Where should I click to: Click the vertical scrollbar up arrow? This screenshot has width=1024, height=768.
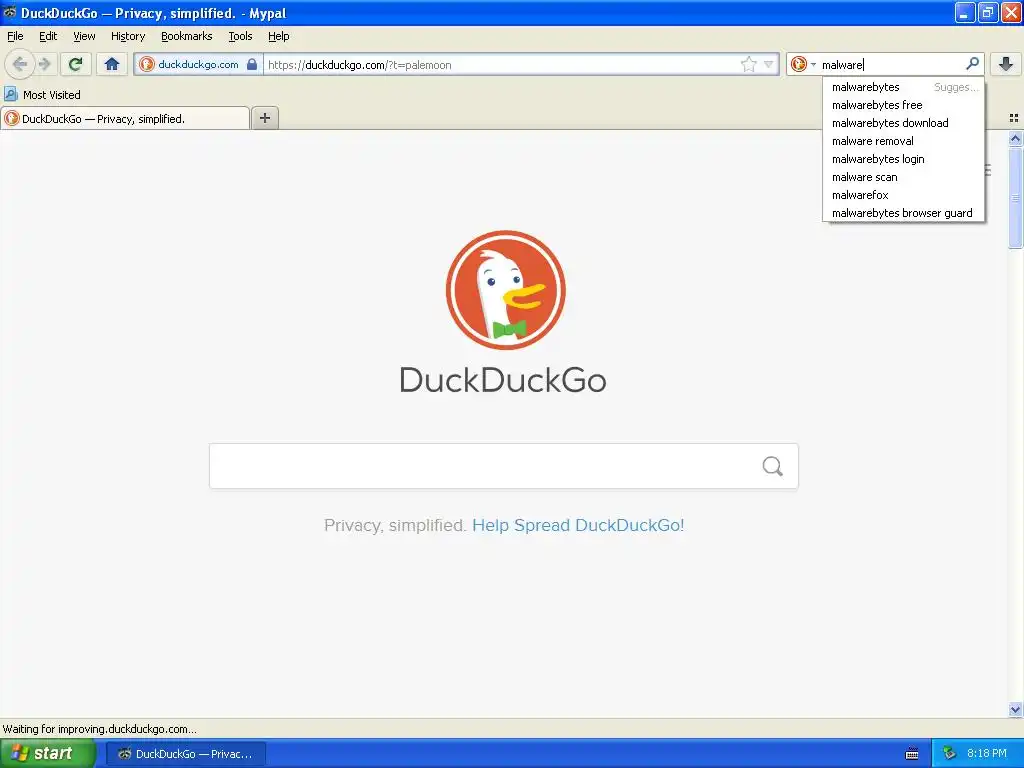(1015, 138)
